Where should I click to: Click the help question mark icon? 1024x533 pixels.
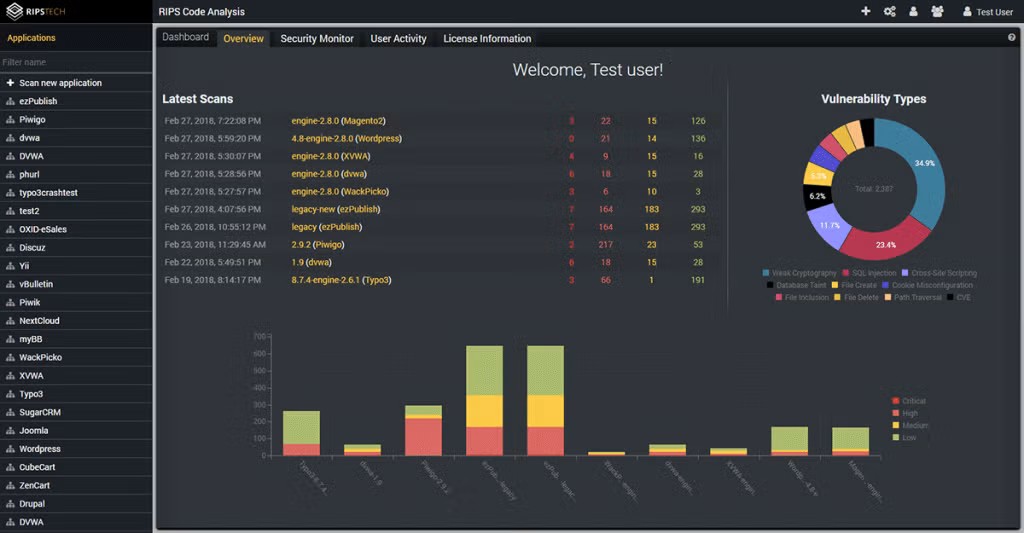(x=1012, y=38)
